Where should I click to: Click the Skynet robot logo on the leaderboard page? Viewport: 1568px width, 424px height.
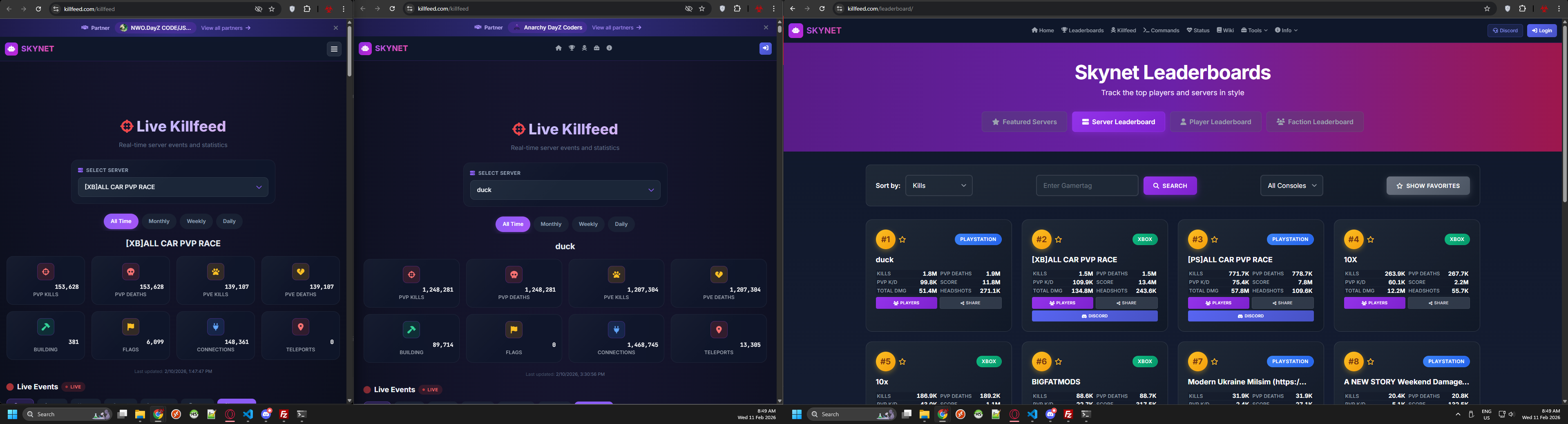coord(795,30)
